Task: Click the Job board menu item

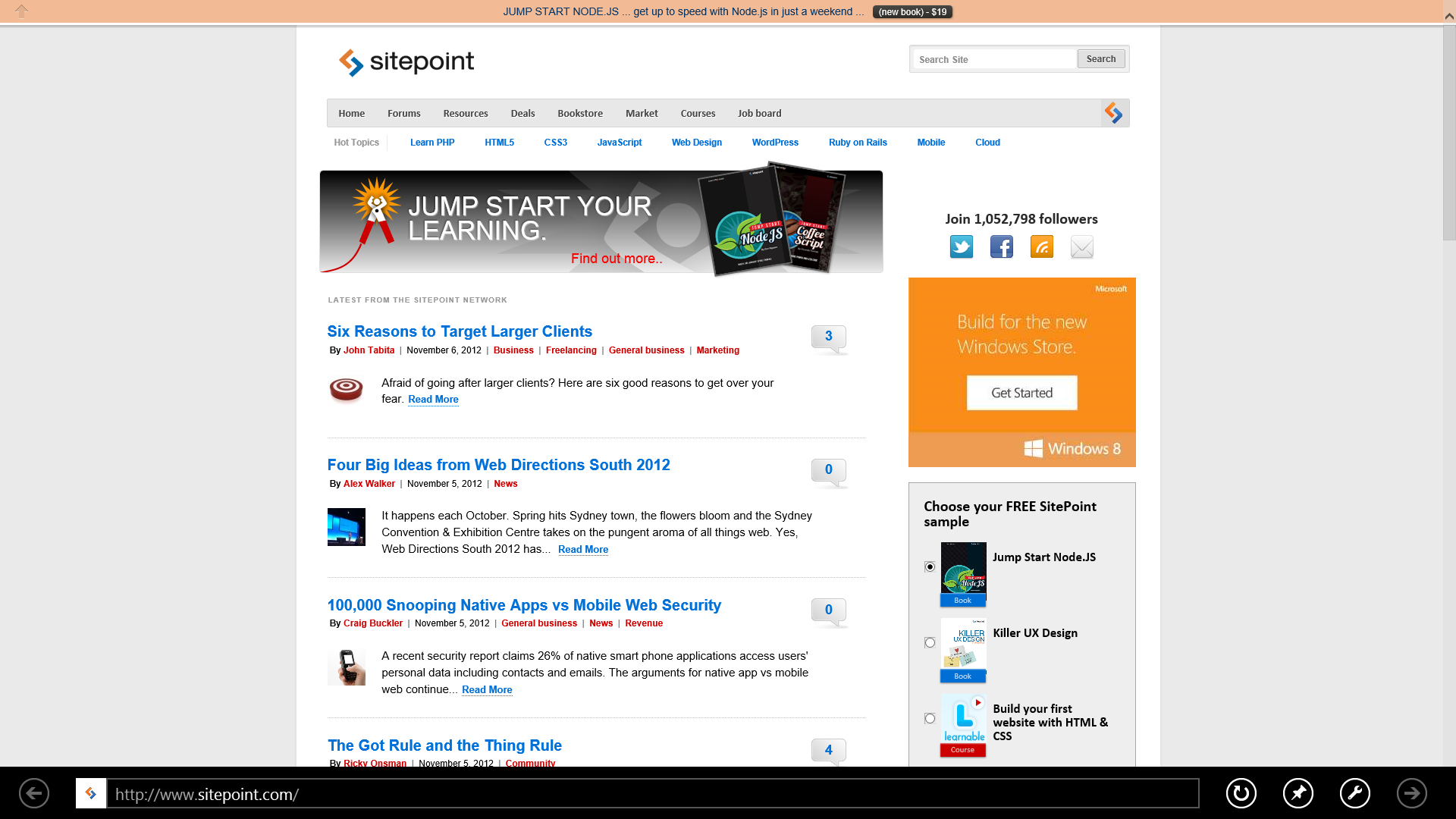Action: 760,112
